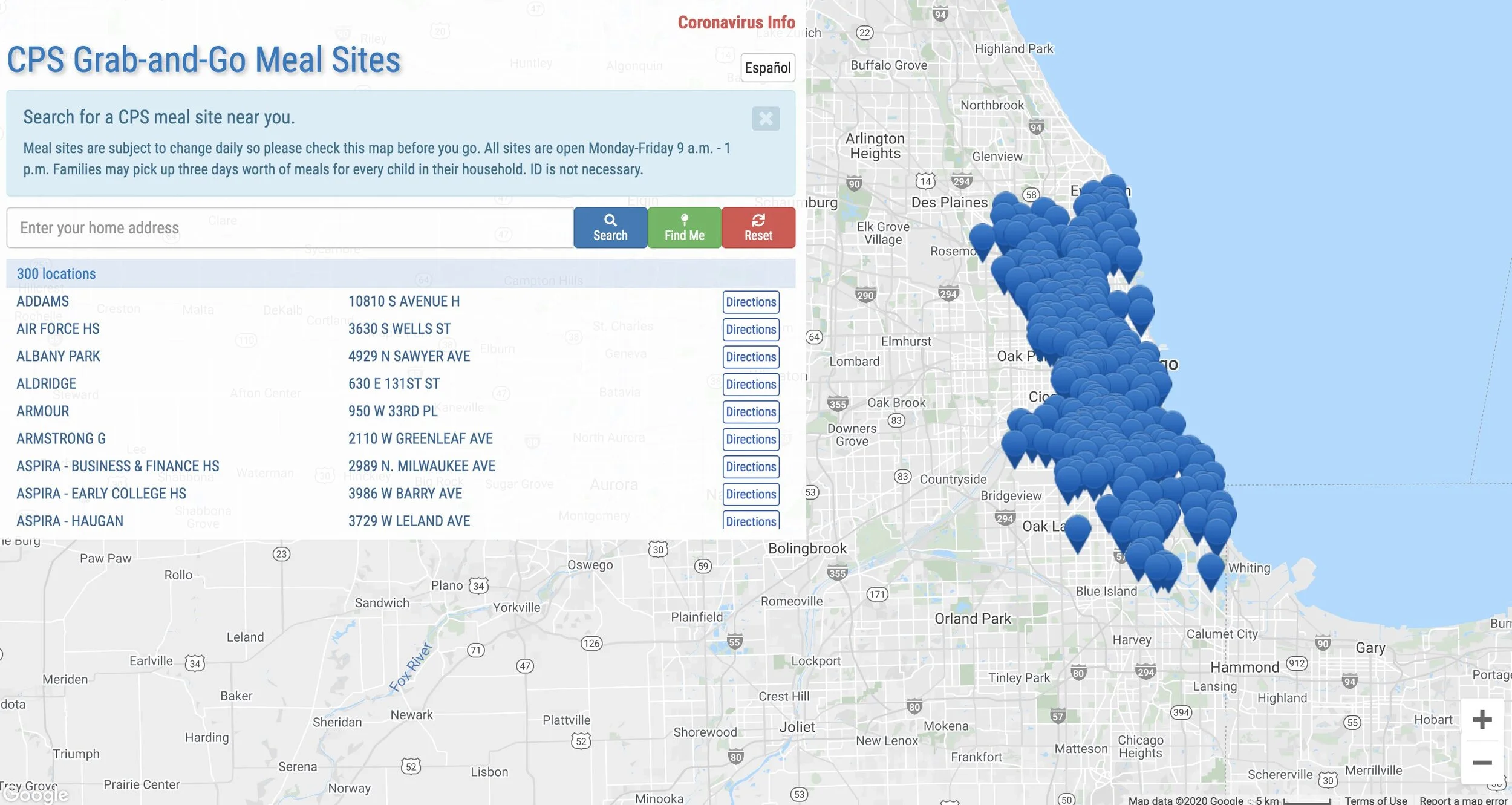1512x805 pixels.
Task: Get directions to ALDRIDGE
Action: coord(751,384)
